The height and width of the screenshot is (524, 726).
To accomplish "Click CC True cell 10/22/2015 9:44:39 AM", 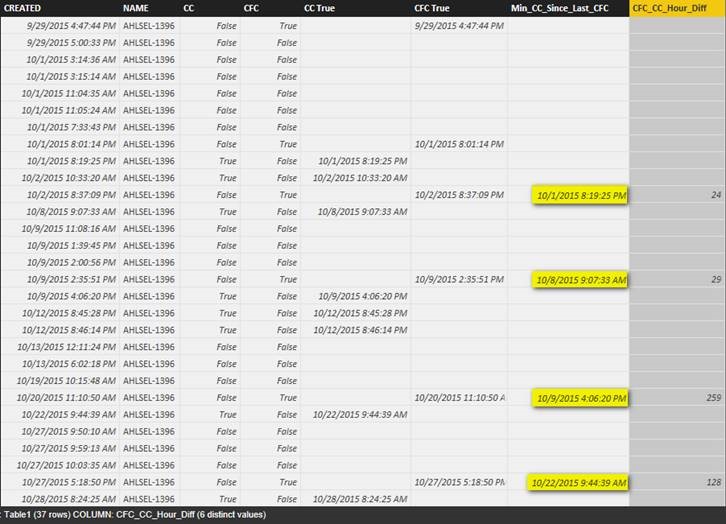I will (360, 414).
